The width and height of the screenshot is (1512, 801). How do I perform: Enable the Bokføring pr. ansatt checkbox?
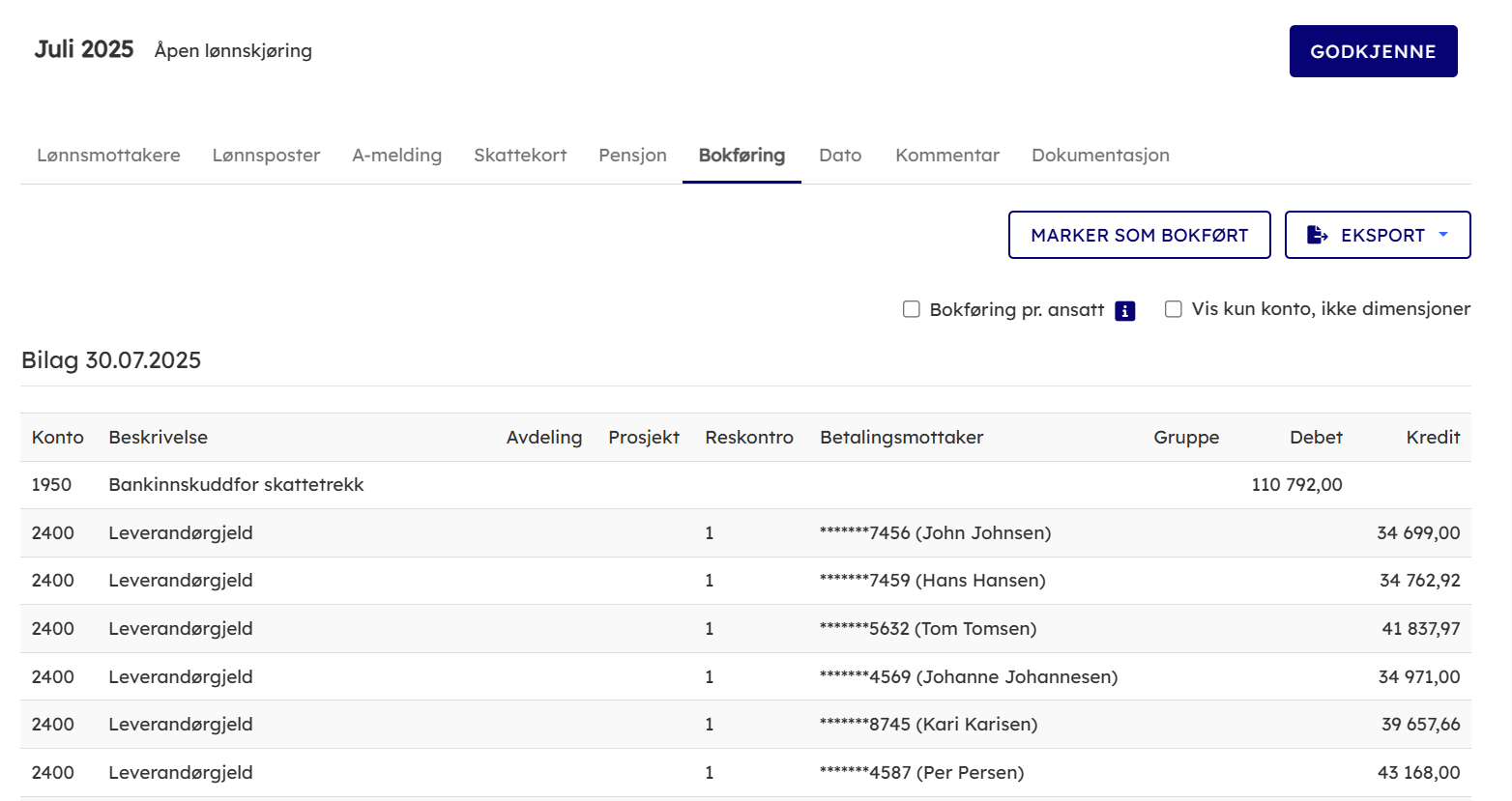pos(911,309)
